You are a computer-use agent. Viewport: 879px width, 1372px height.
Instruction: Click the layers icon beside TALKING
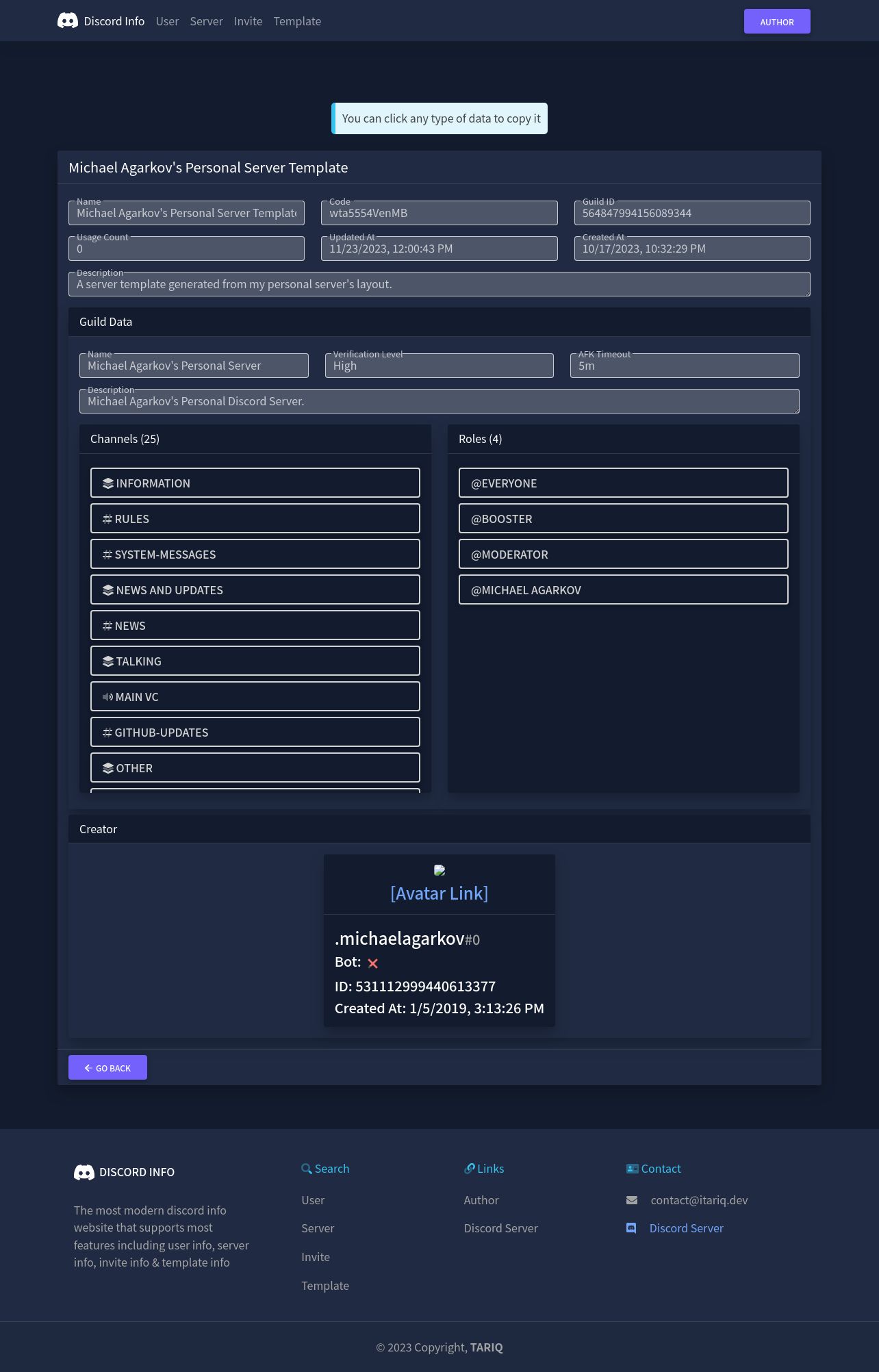[107, 661]
